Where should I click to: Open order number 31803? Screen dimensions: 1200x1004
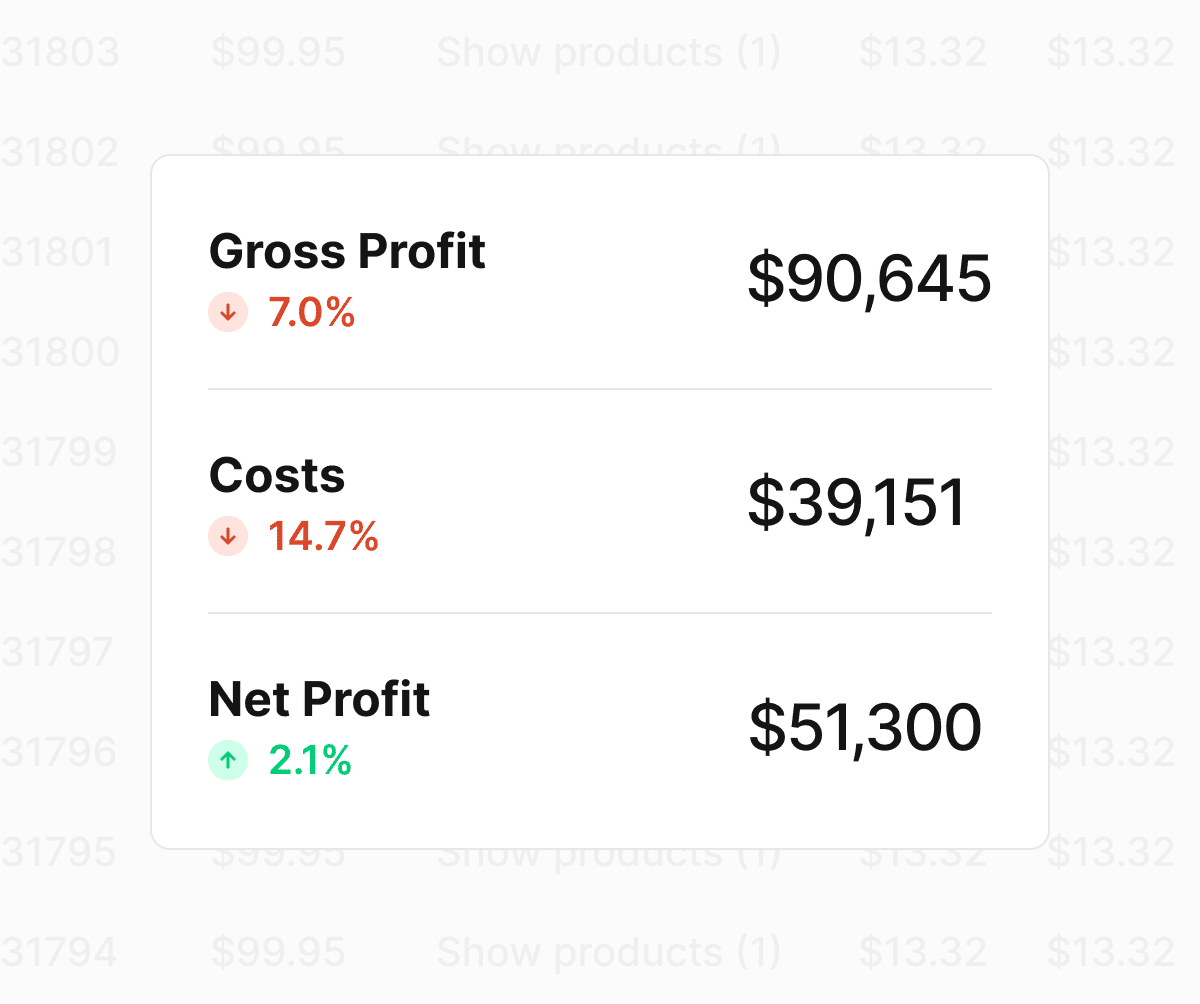[x=60, y=53]
